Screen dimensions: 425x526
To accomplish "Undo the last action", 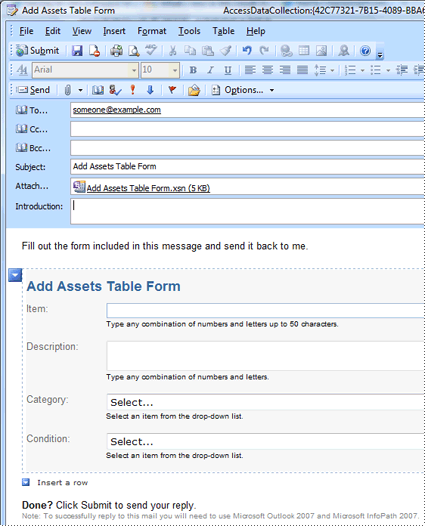I will (x=247, y=51).
